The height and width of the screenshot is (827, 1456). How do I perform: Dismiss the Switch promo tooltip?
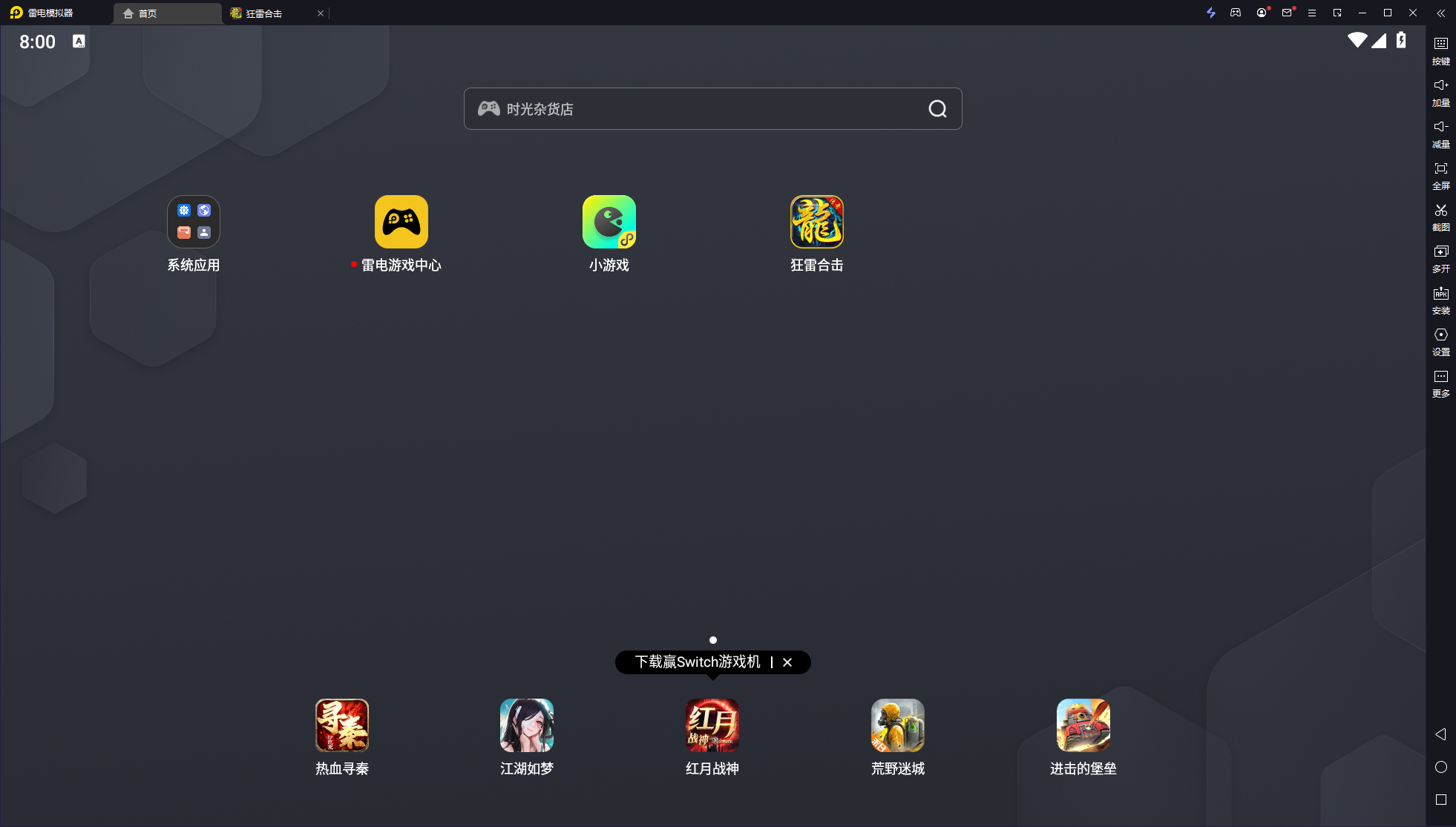tap(787, 662)
